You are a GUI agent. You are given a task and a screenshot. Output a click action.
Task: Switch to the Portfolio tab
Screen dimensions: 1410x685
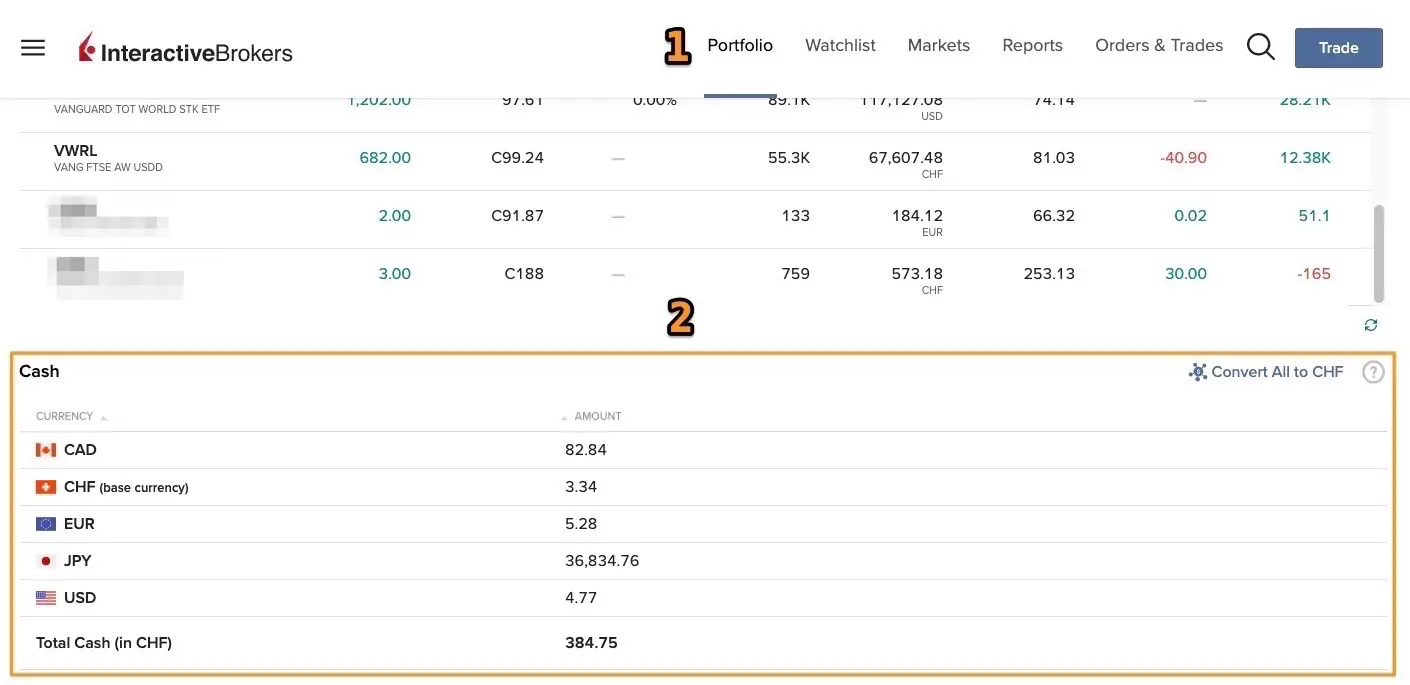pos(740,46)
